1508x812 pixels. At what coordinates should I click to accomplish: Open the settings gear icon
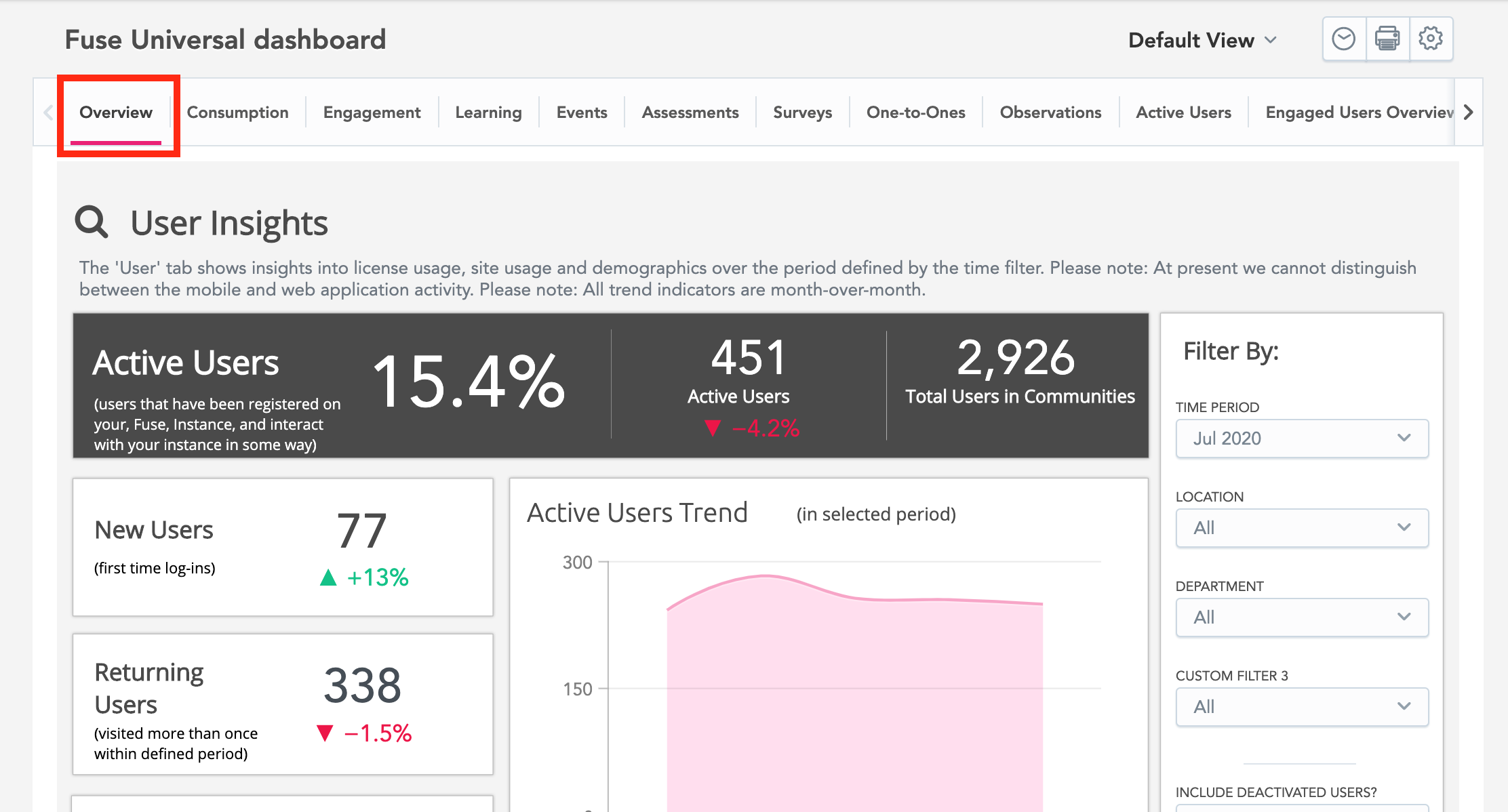(1431, 39)
